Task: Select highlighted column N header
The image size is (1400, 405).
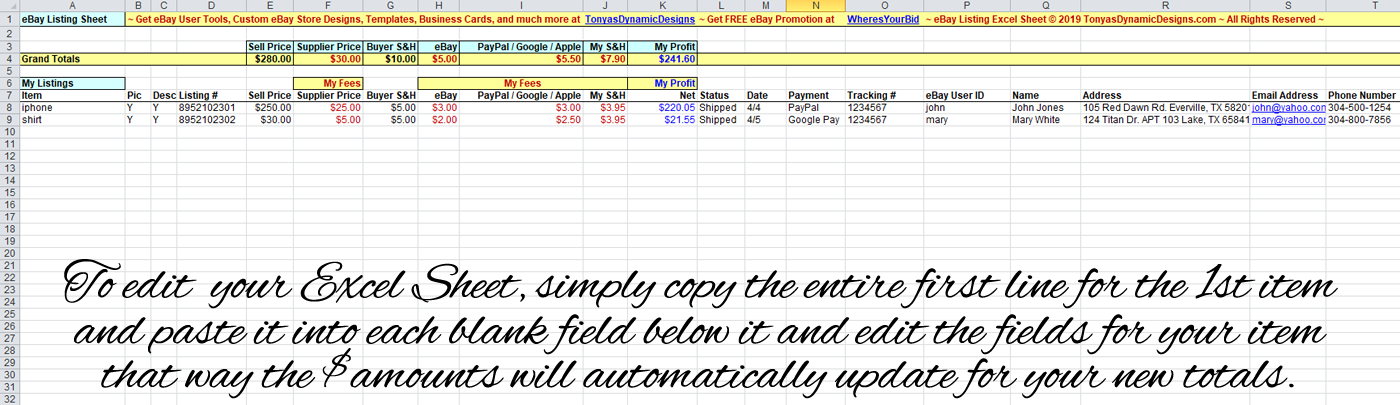Action: coord(815,6)
